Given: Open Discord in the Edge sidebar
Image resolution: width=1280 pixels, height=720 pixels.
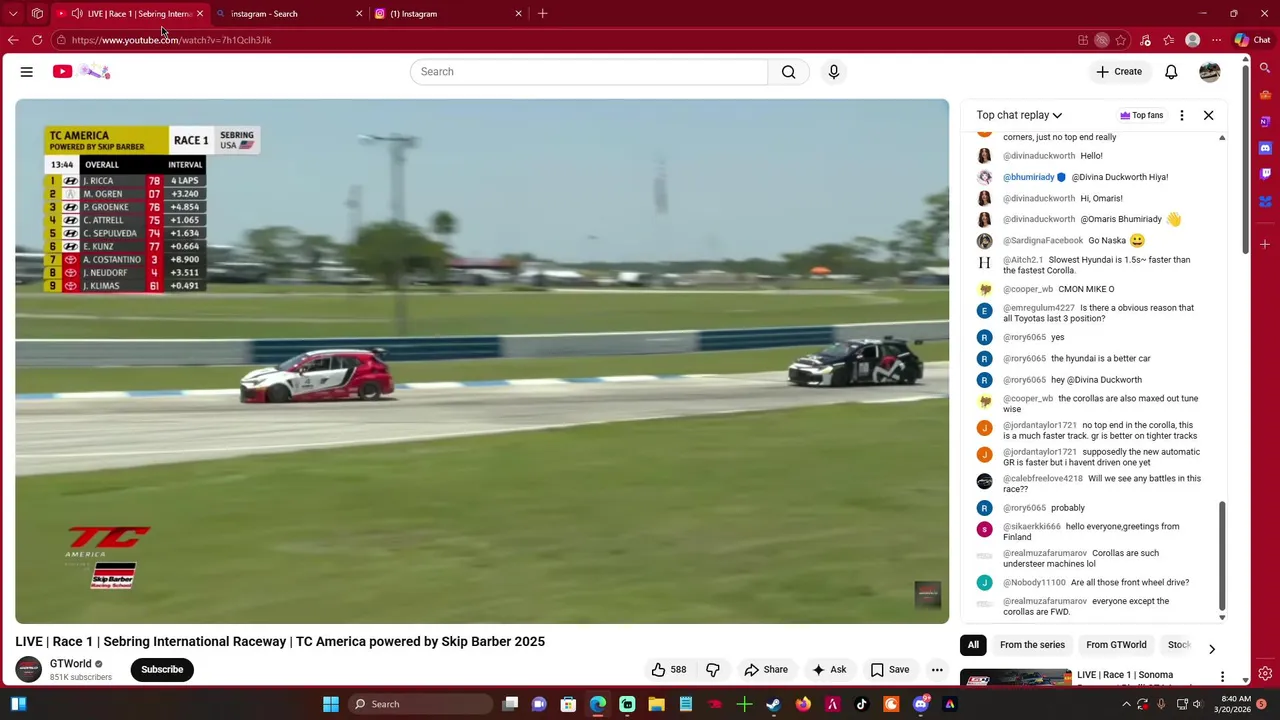Looking at the screenshot, I should point(1265,148).
